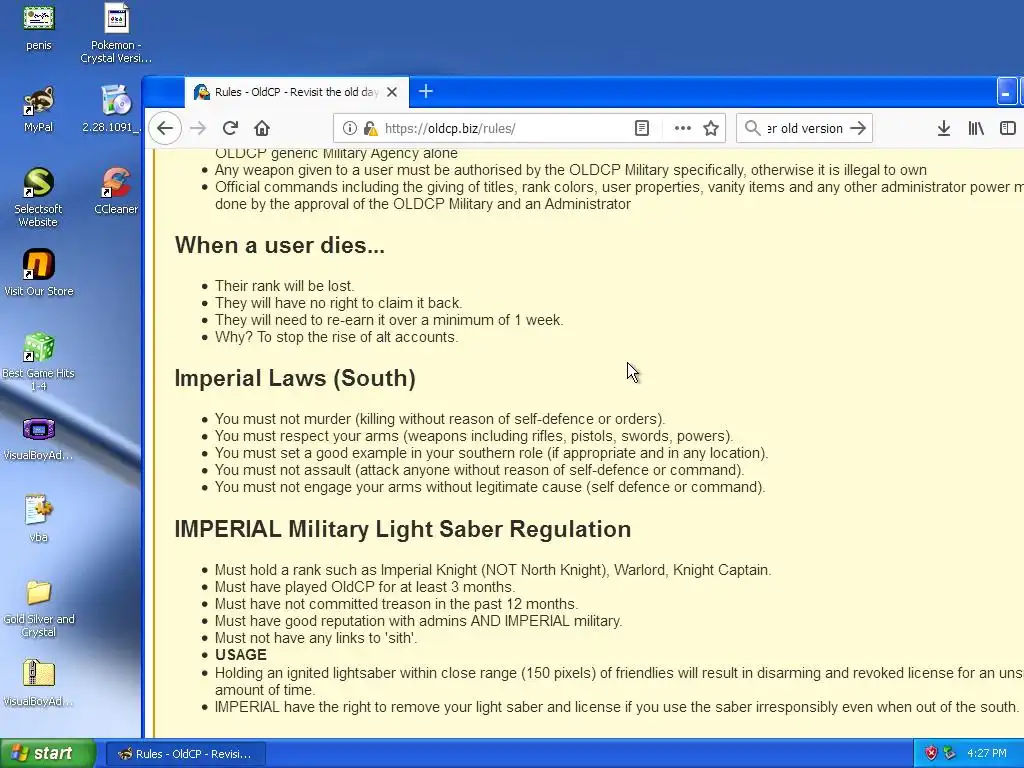Select the Pokemon Crystal Version desktop icon
Viewport: 1024px width, 768px height.
116,34
